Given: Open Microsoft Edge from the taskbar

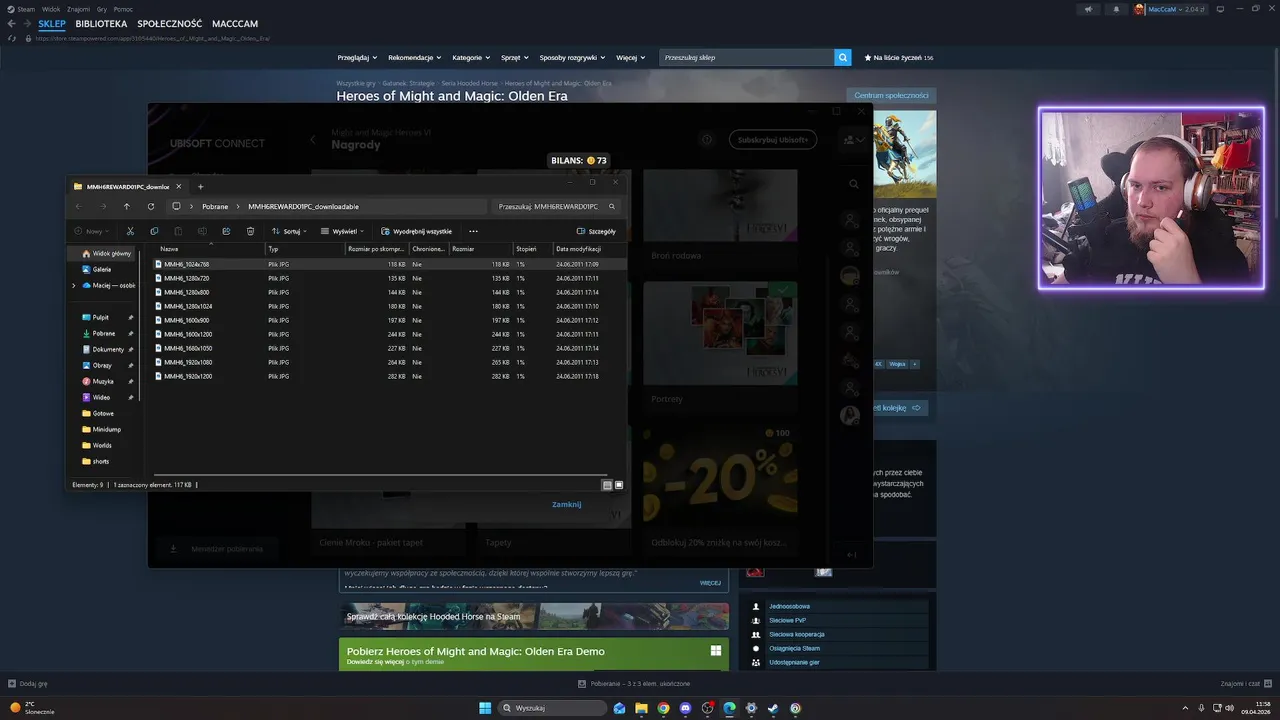Looking at the screenshot, I should point(729,708).
